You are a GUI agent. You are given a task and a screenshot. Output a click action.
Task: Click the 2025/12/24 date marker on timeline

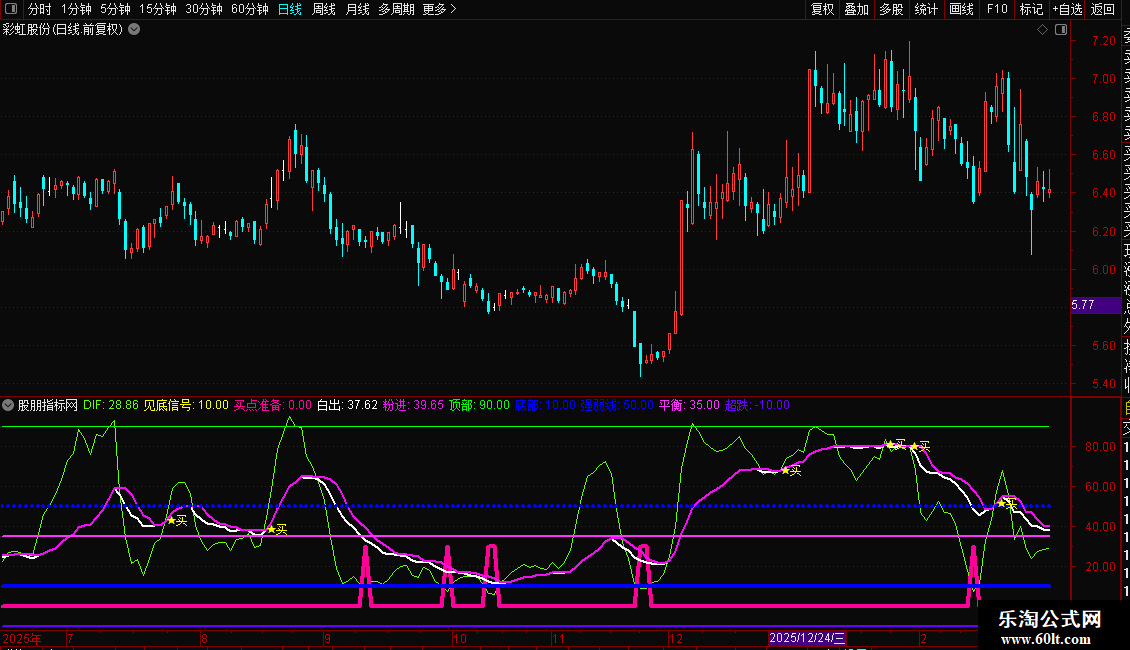808,638
